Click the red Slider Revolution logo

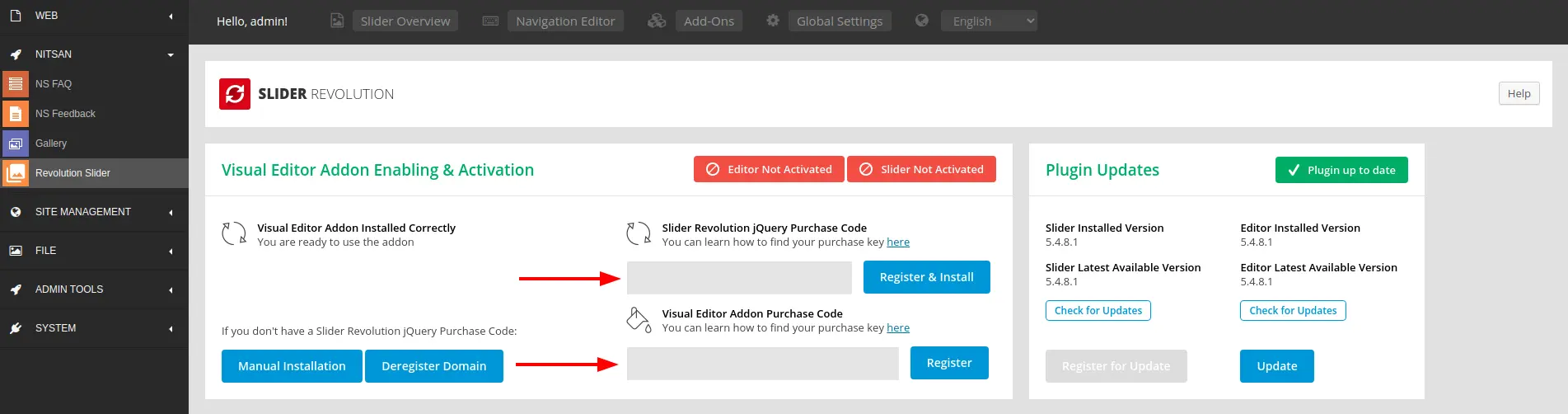pos(235,94)
